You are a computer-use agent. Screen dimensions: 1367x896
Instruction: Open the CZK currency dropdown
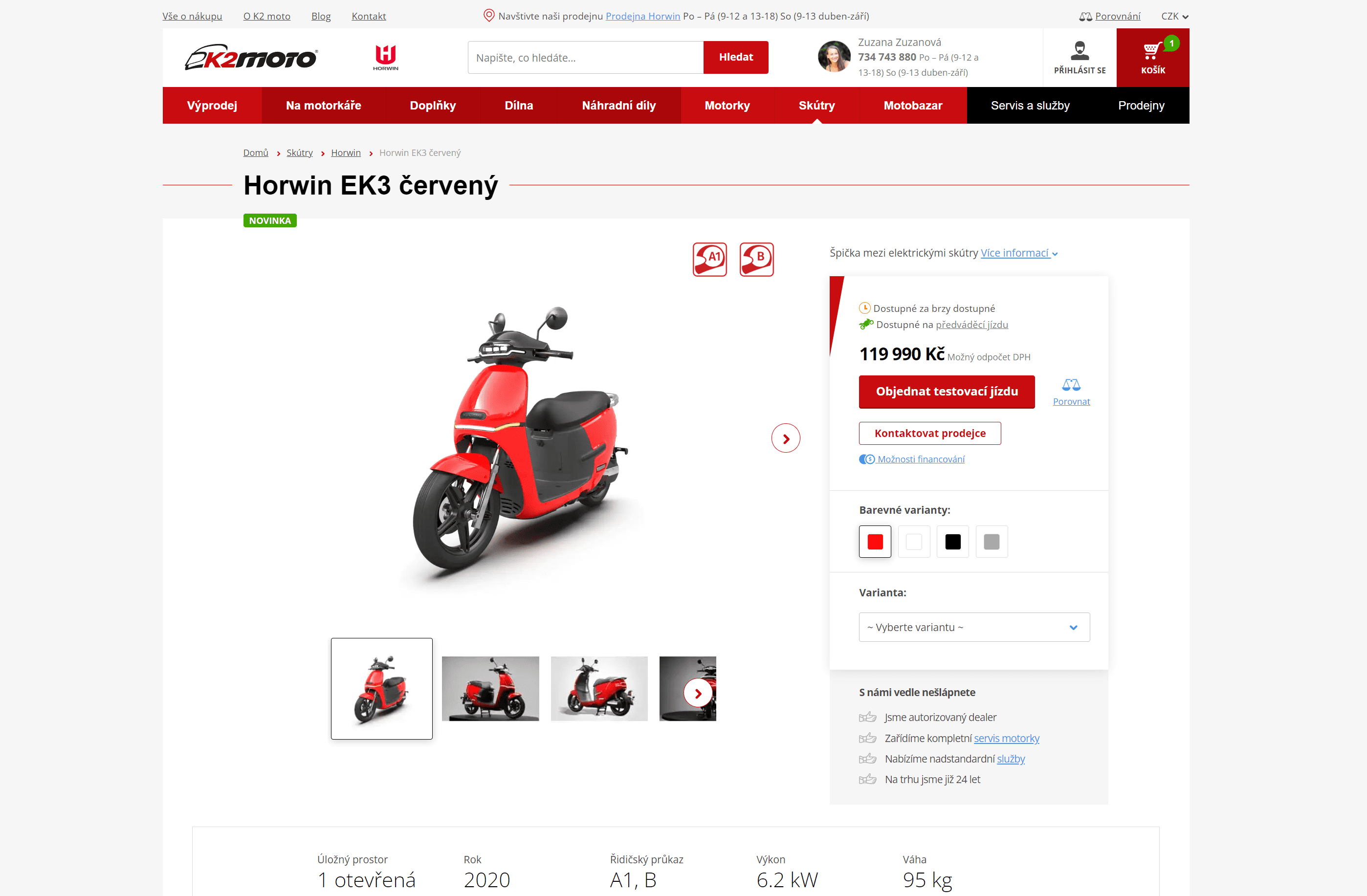pos(1174,16)
